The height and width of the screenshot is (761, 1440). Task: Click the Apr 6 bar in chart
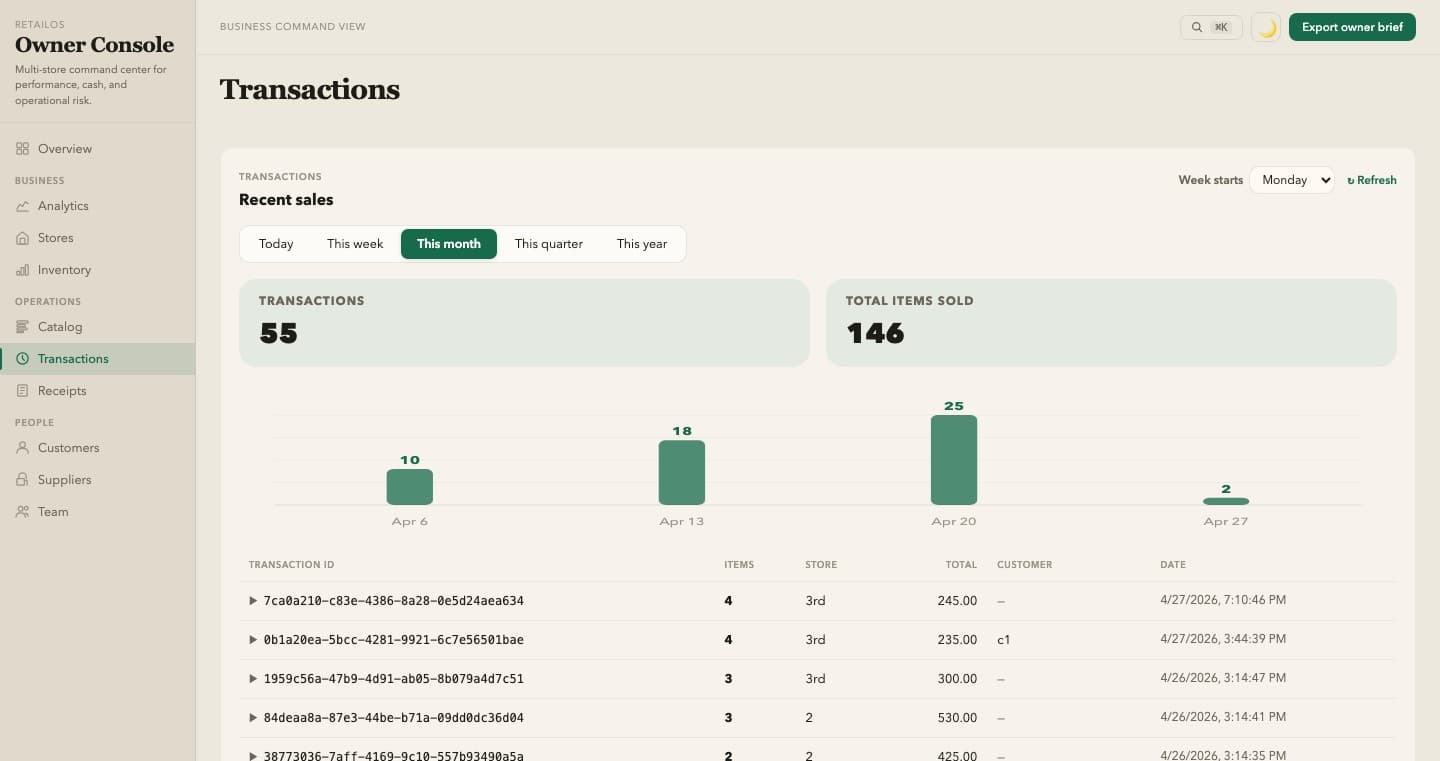410,487
